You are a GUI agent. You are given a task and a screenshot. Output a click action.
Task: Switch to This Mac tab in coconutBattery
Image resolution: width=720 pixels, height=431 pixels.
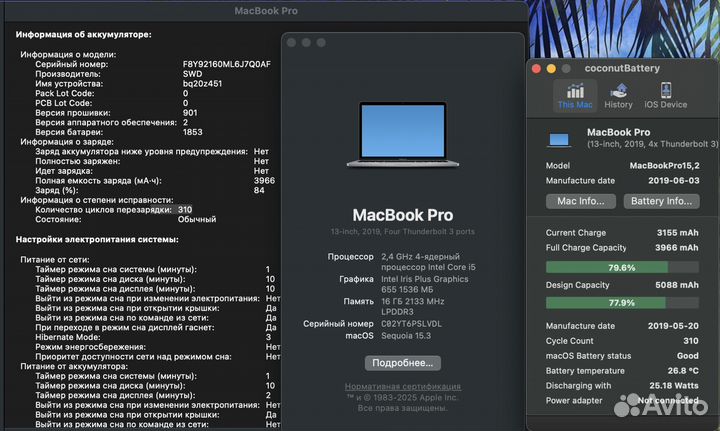click(x=575, y=95)
